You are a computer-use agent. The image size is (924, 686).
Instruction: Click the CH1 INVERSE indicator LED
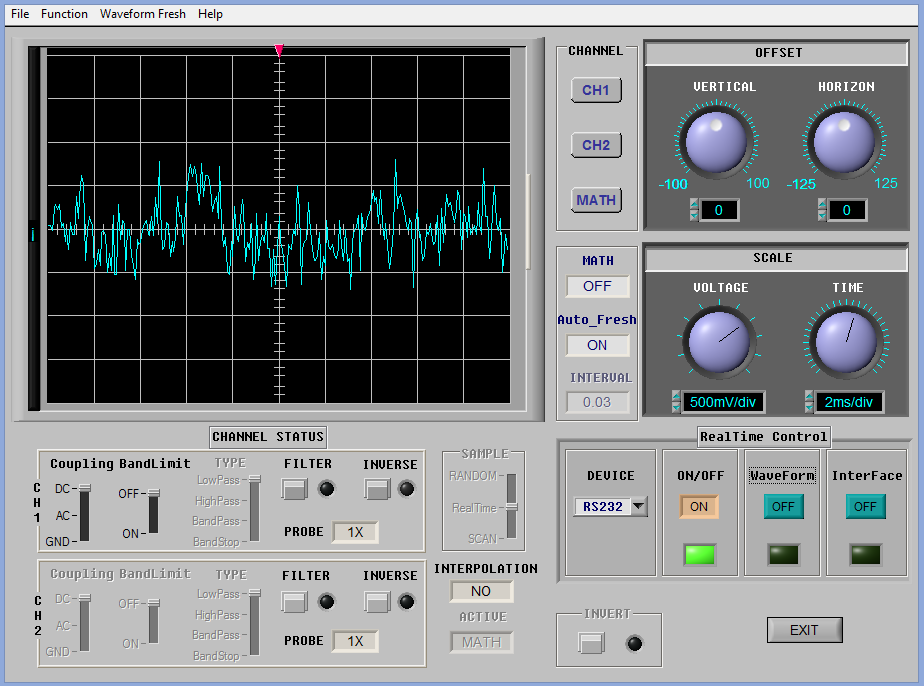pos(407,489)
